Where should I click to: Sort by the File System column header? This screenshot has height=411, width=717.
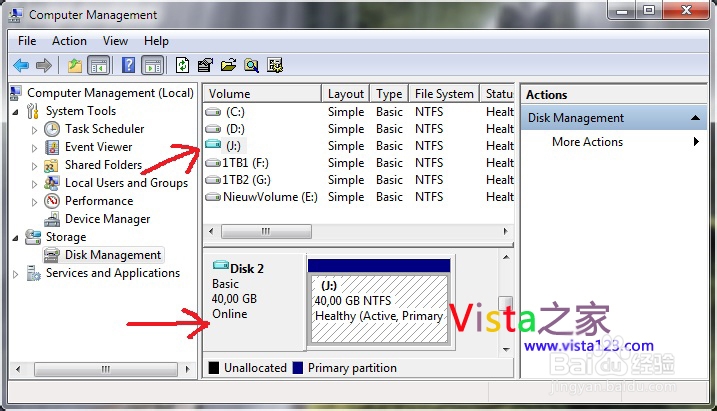point(444,94)
